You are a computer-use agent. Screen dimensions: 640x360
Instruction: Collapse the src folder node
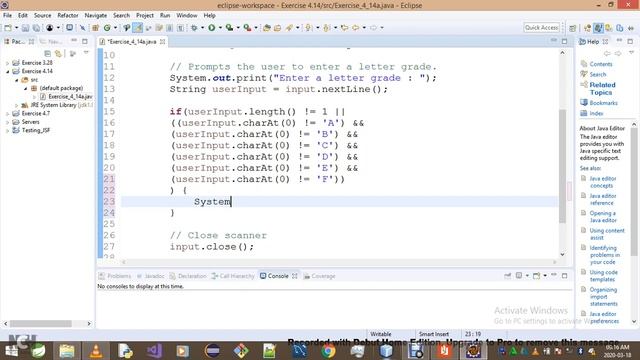(x=17, y=80)
